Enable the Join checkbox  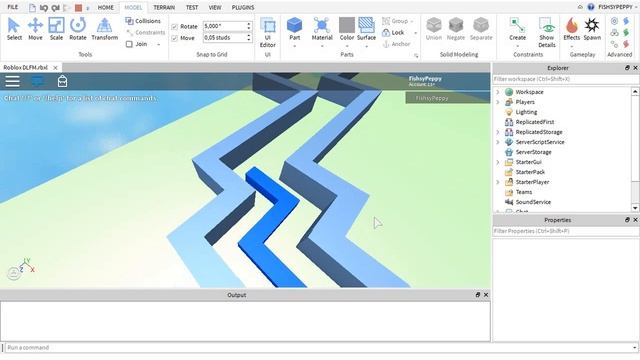(129, 44)
